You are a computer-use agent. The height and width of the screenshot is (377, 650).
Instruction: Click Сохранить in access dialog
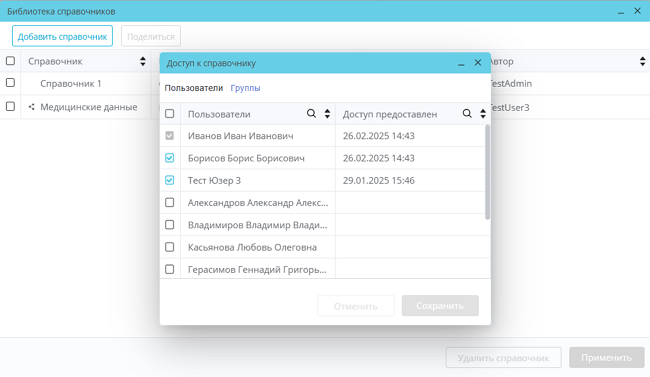[x=440, y=306]
